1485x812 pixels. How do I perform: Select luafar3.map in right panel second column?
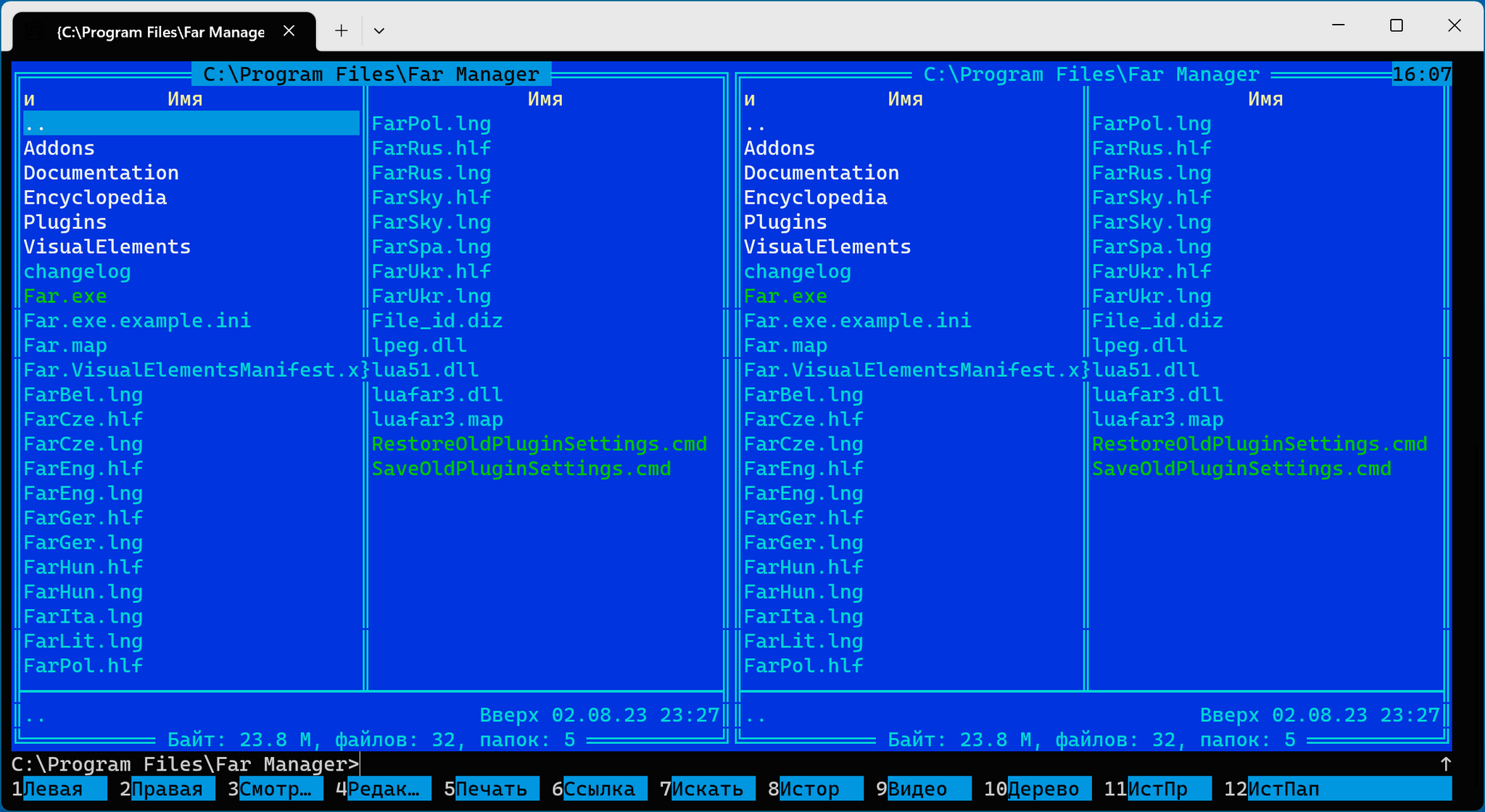point(1158,419)
